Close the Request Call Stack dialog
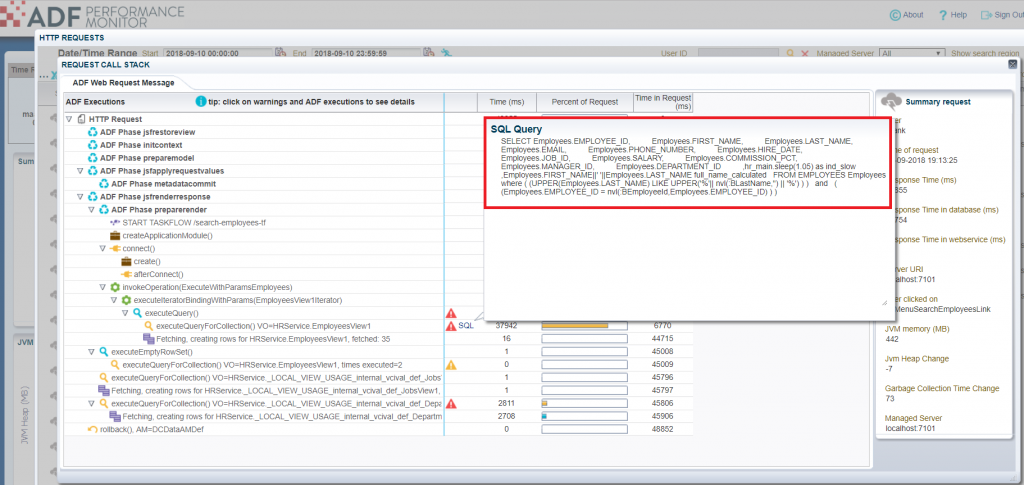 (1012, 63)
